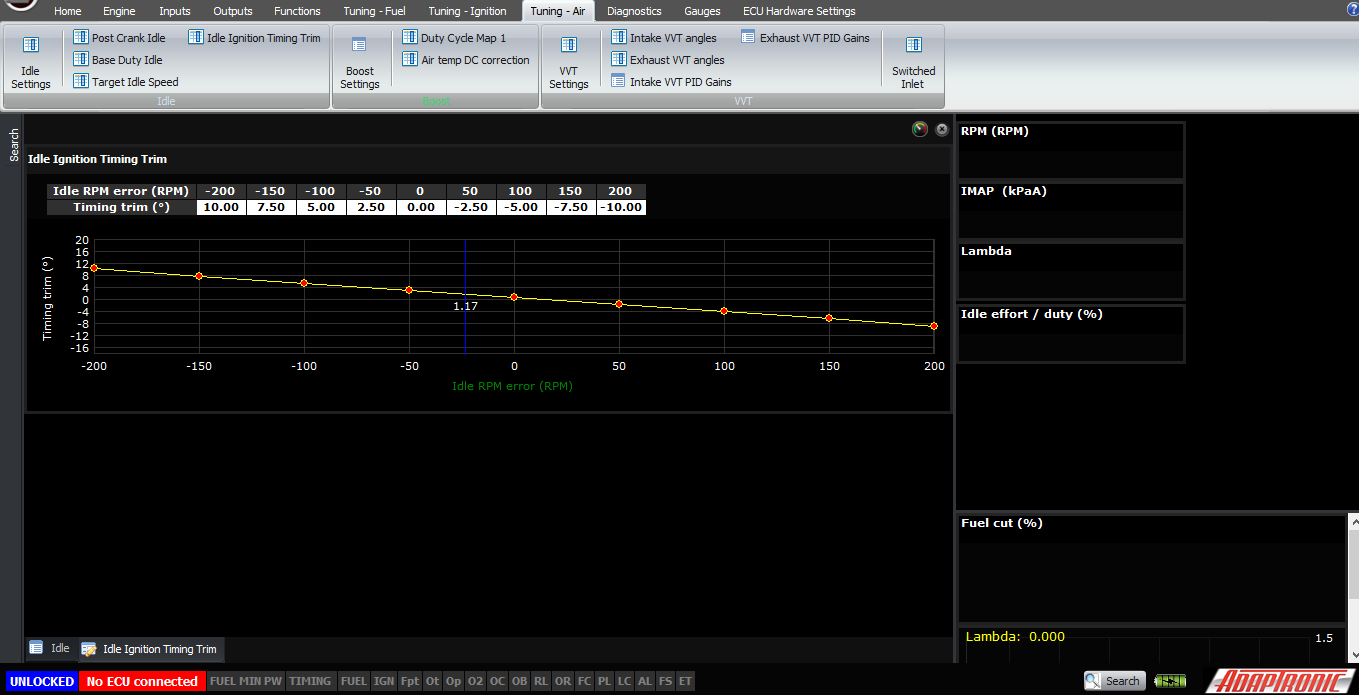
Task: Close the Idle Ignition Timing Trim panel
Action: coord(941,129)
